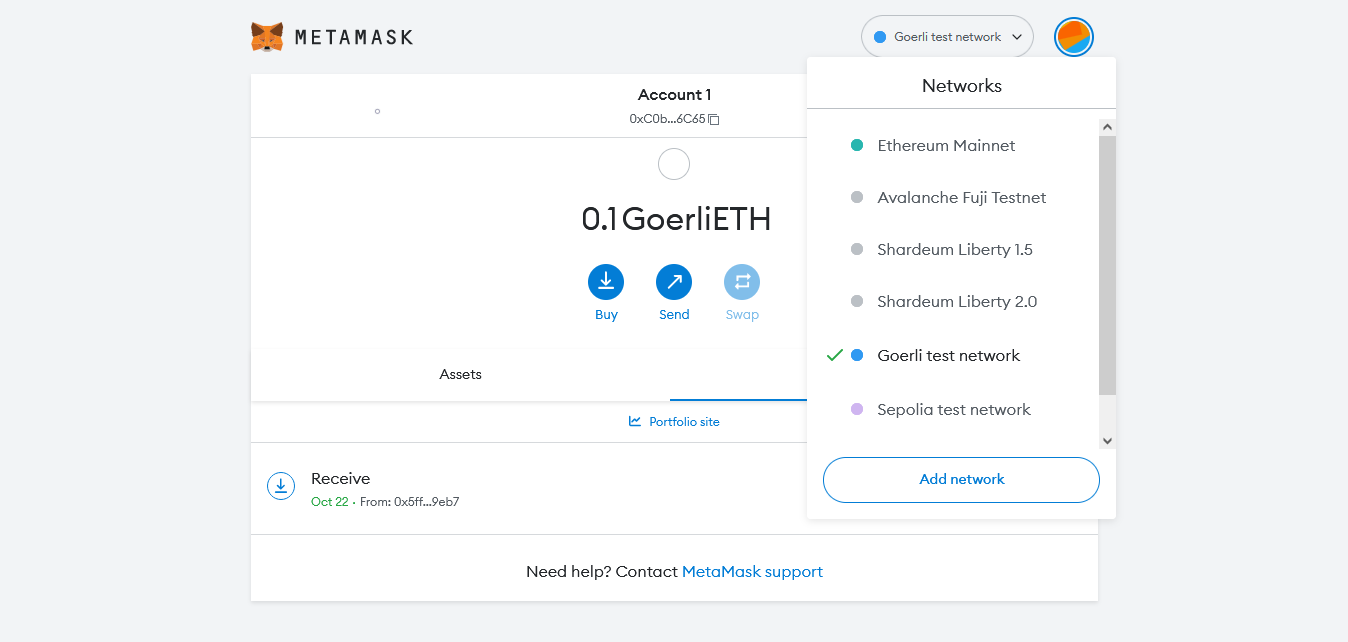This screenshot has width=1348, height=642.
Task: Click the Add network button
Action: (961, 479)
